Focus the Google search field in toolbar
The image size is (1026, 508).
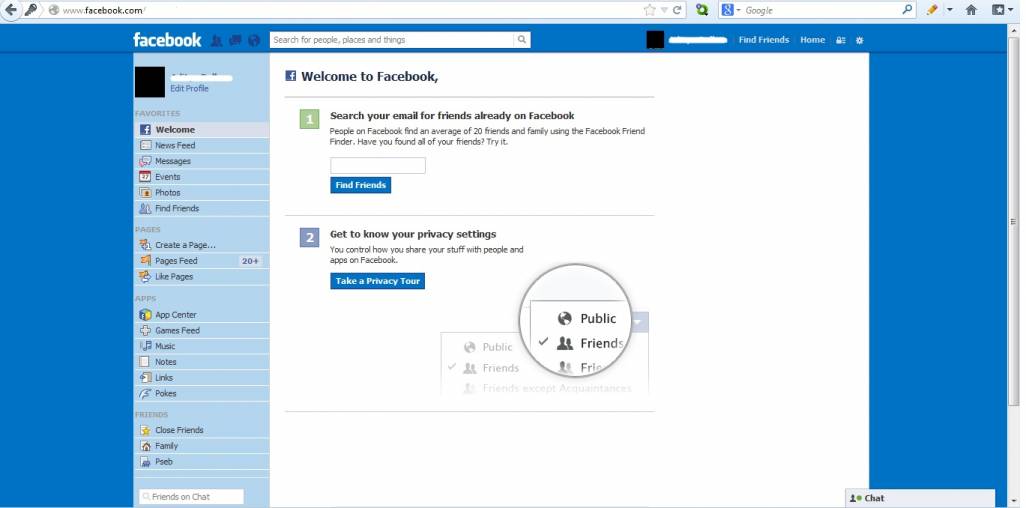point(821,10)
